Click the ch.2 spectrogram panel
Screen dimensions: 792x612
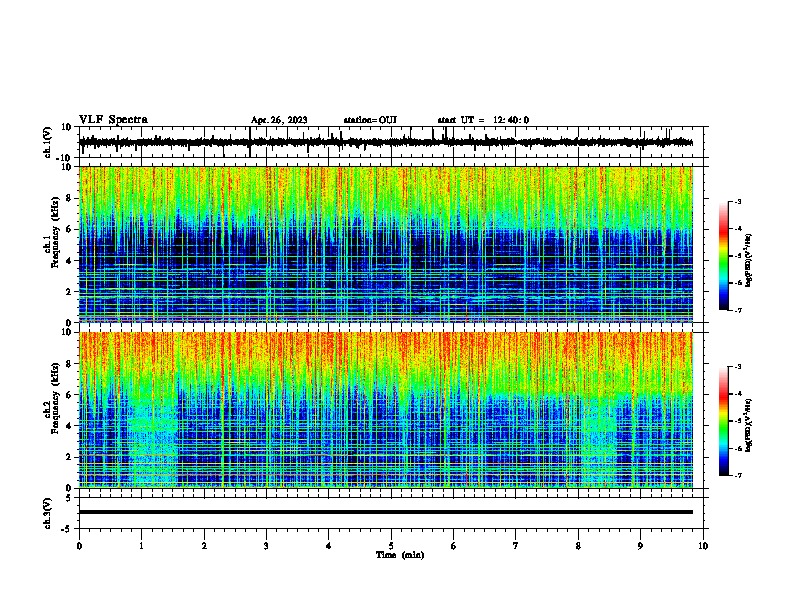pos(386,410)
